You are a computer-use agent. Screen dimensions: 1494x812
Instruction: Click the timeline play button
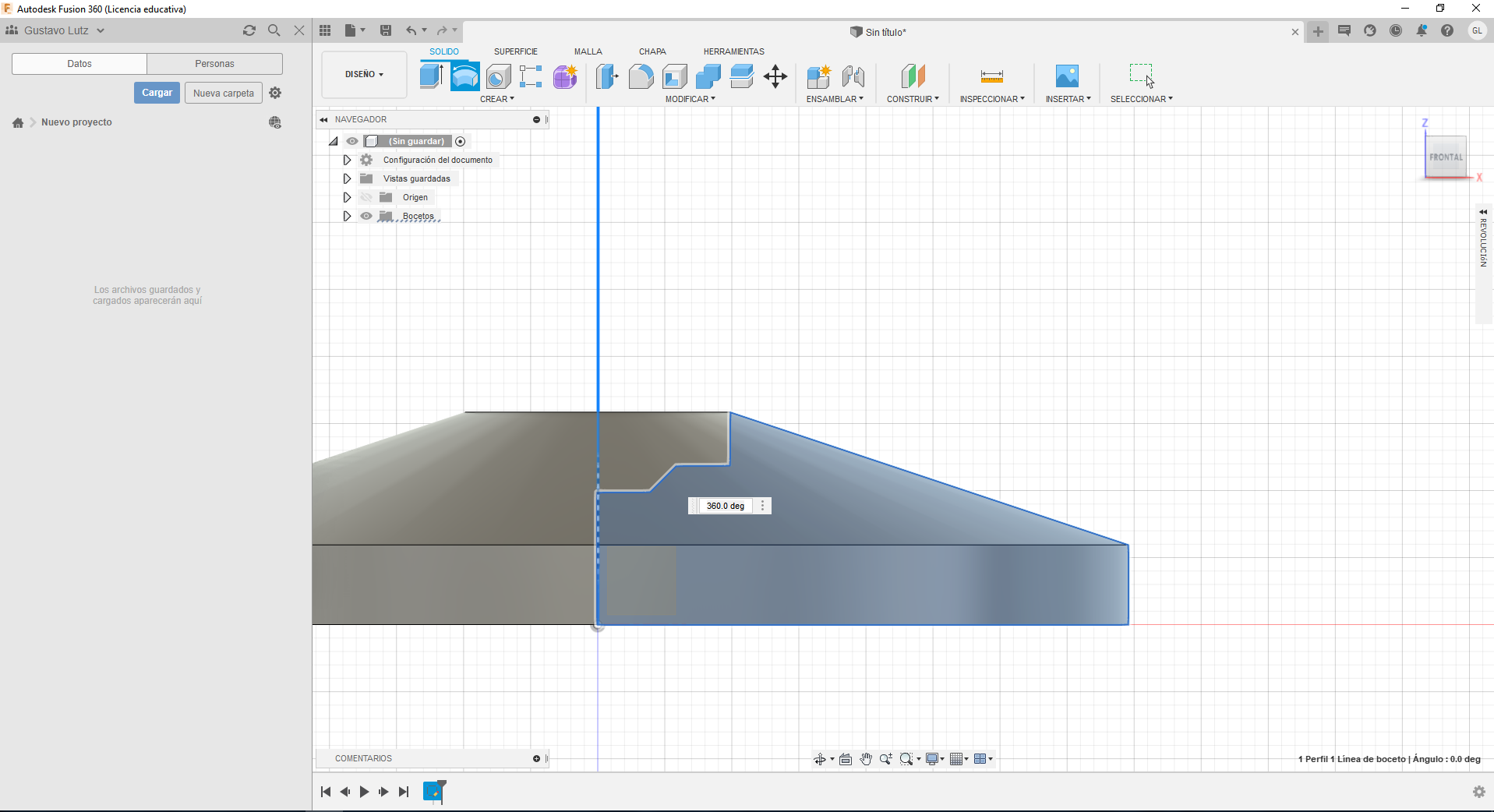364,792
